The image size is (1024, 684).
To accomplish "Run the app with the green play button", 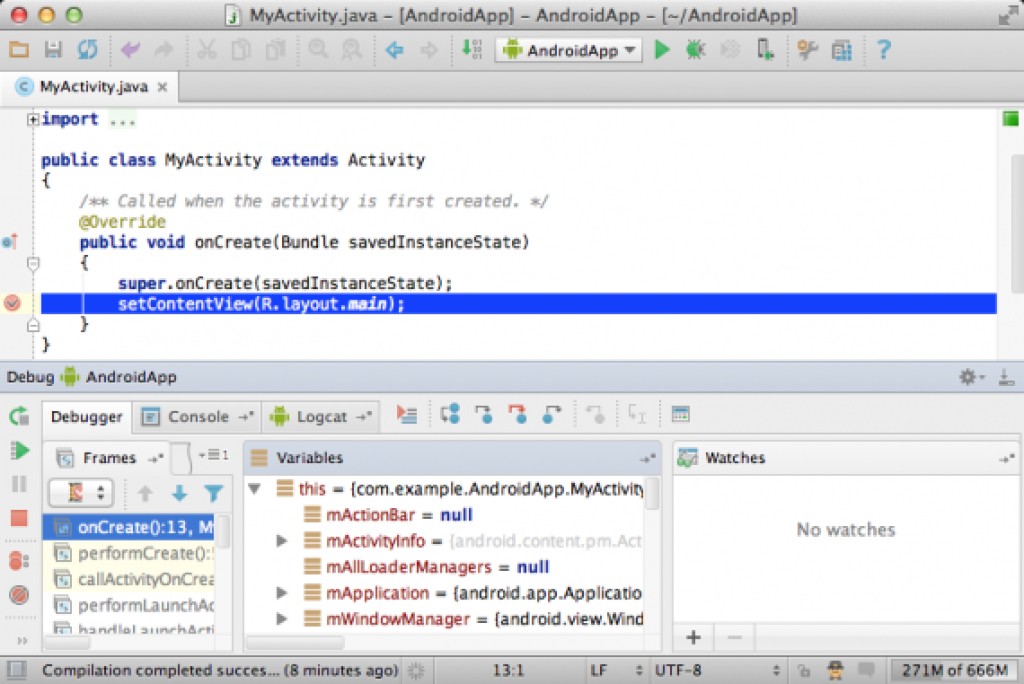I will (662, 48).
